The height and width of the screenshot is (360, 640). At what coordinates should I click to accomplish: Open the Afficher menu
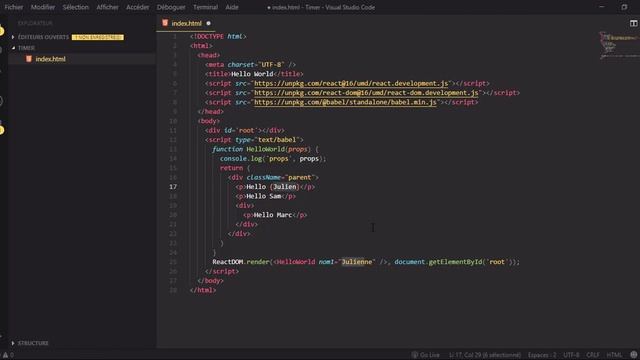[x=107, y=7]
